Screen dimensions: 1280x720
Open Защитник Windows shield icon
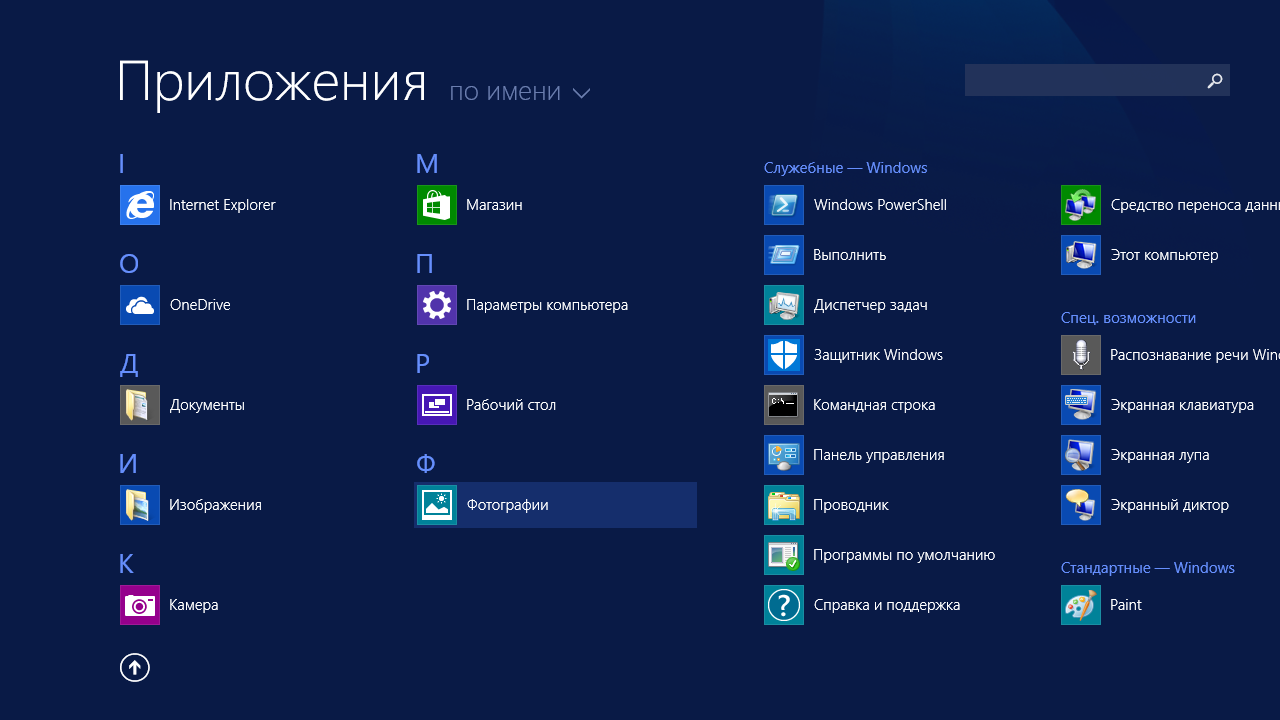click(x=784, y=355)
